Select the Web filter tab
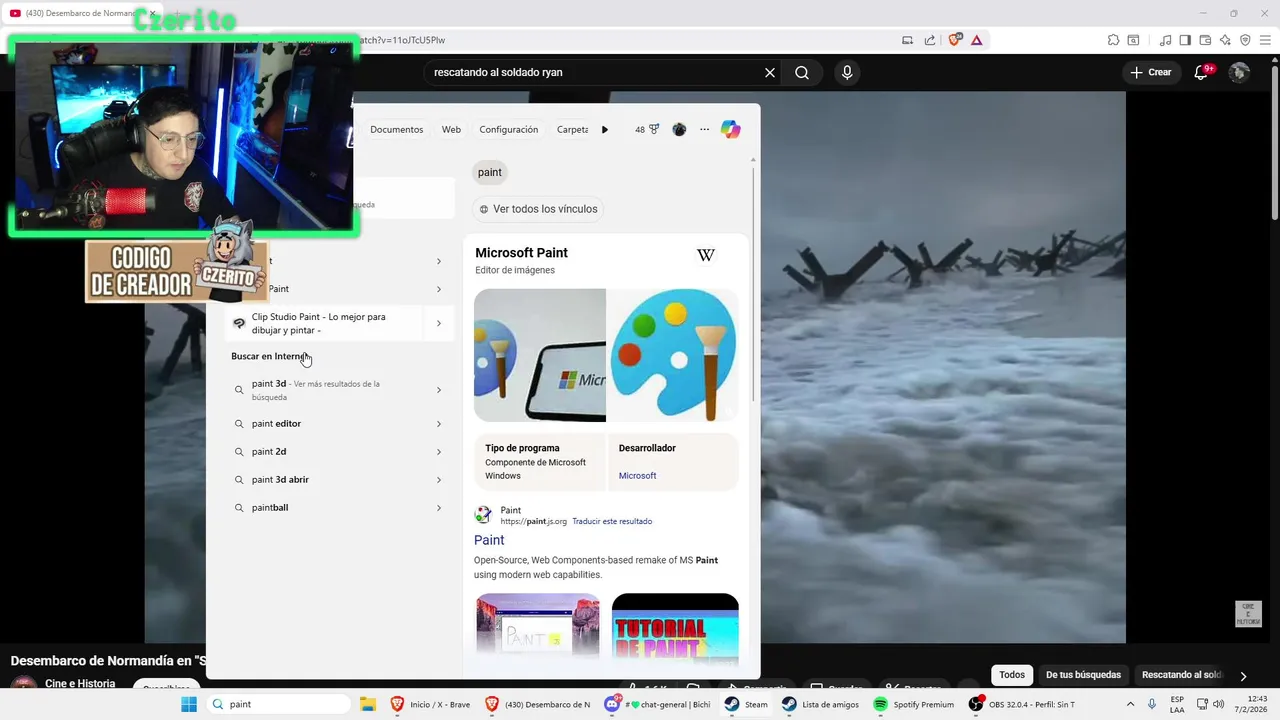1280x720 pixels. 451,129
